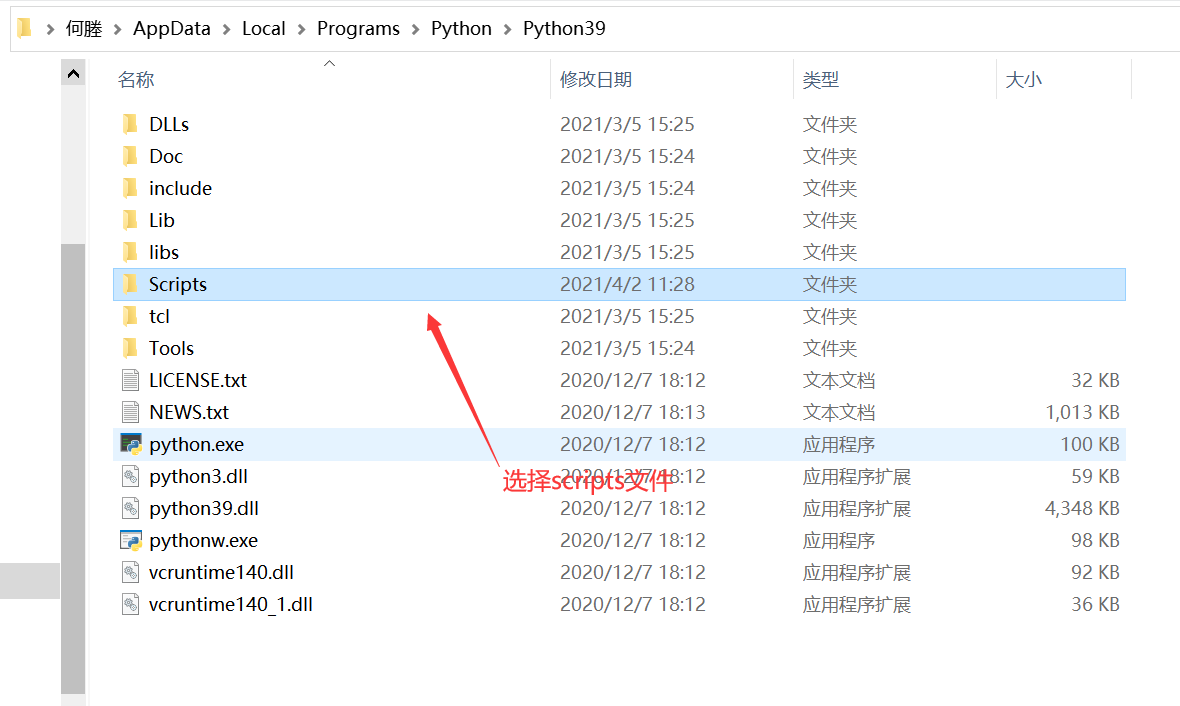The width and height of the screenshot is (1180, 706).
Task: Select the DLLs folder name
Action: (x=169, y=124)
